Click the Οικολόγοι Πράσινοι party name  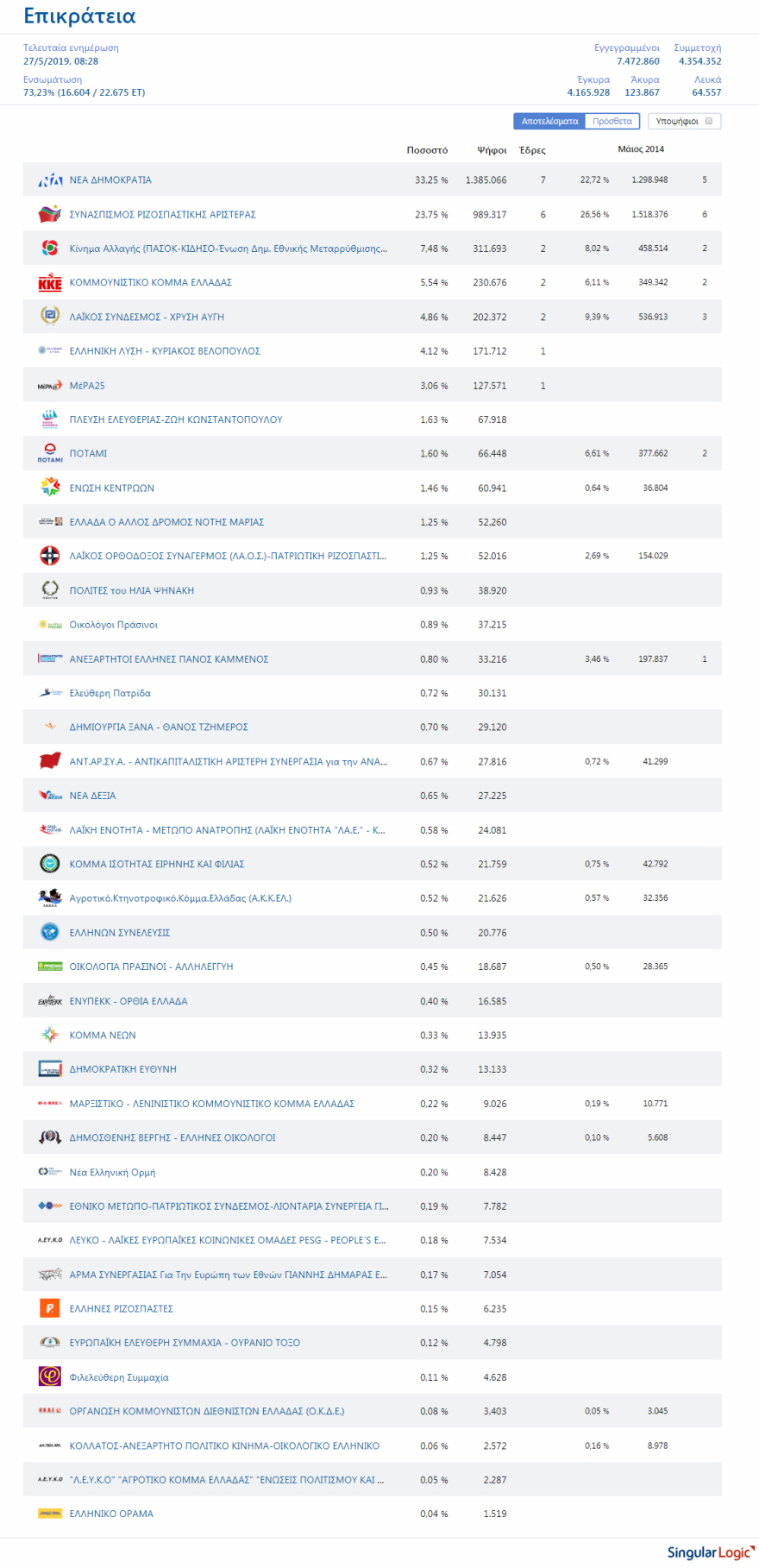114,625
